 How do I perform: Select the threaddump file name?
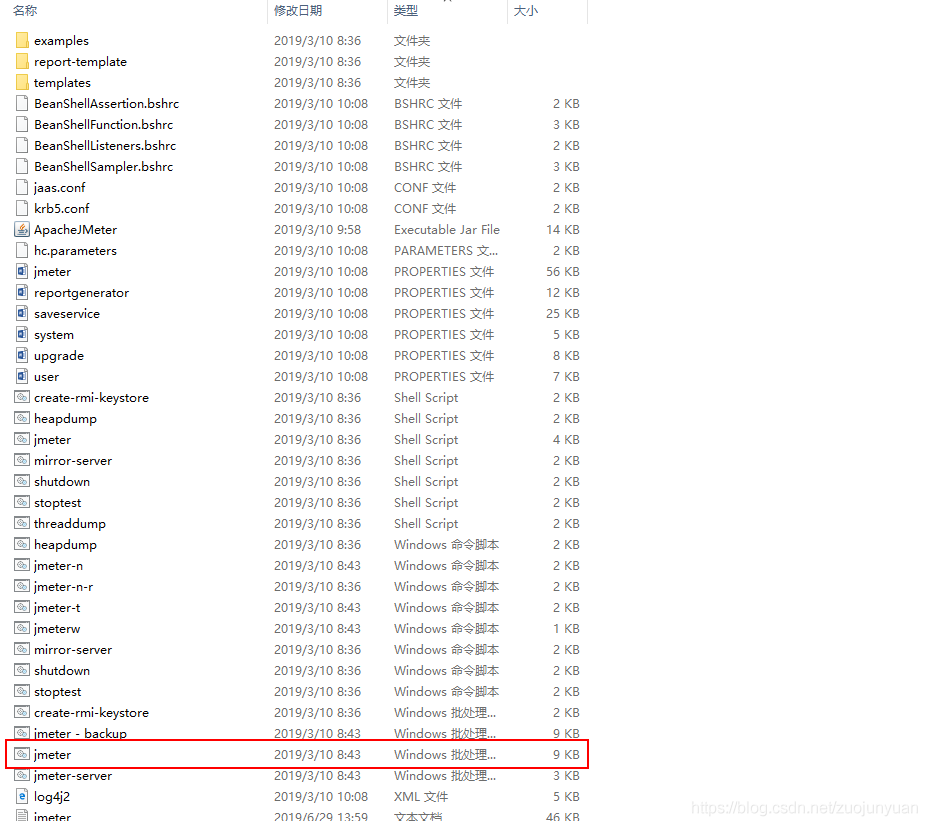tap(70, 524)
